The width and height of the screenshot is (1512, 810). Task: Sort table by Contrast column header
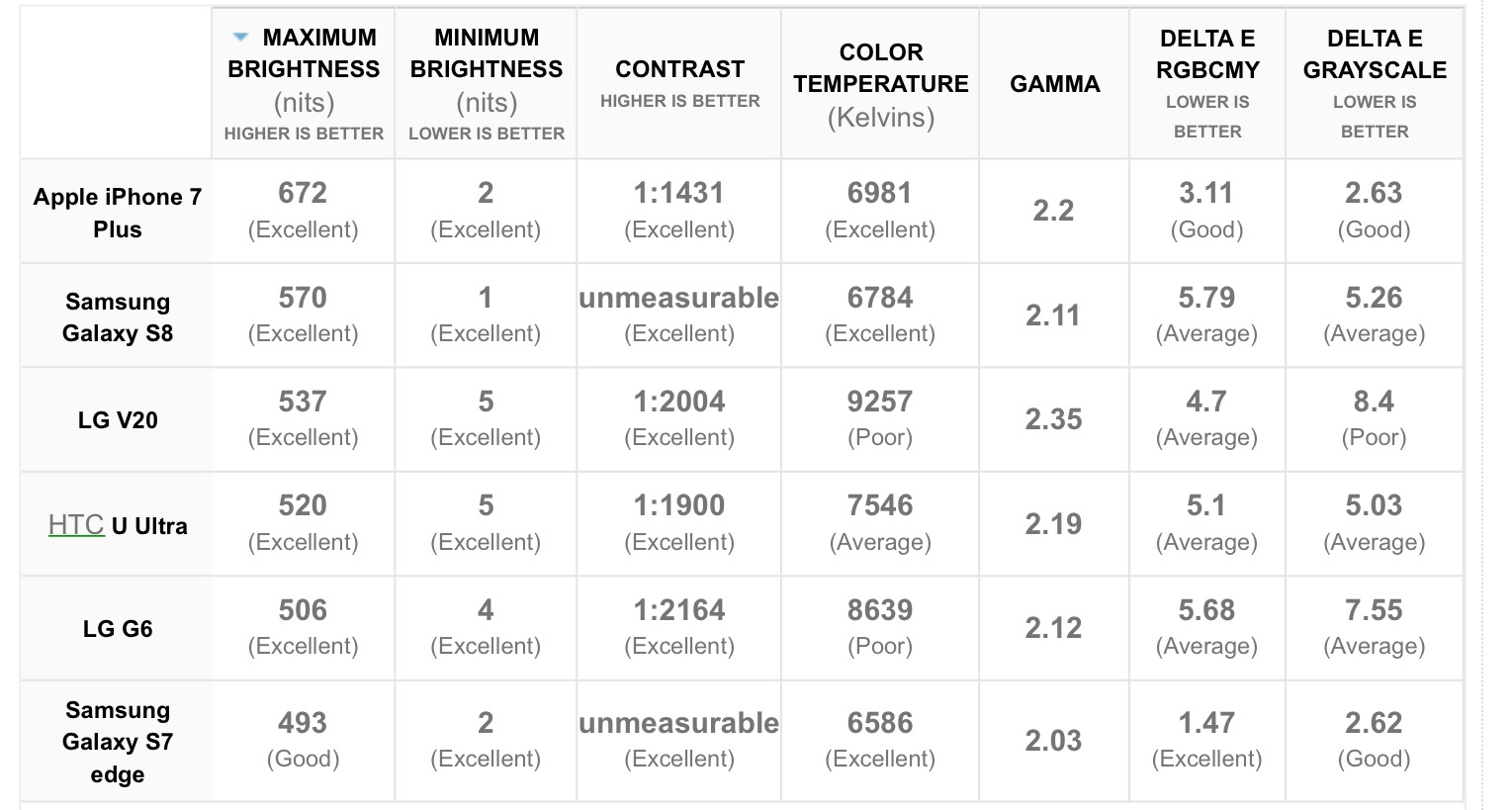tap(679, 84)
